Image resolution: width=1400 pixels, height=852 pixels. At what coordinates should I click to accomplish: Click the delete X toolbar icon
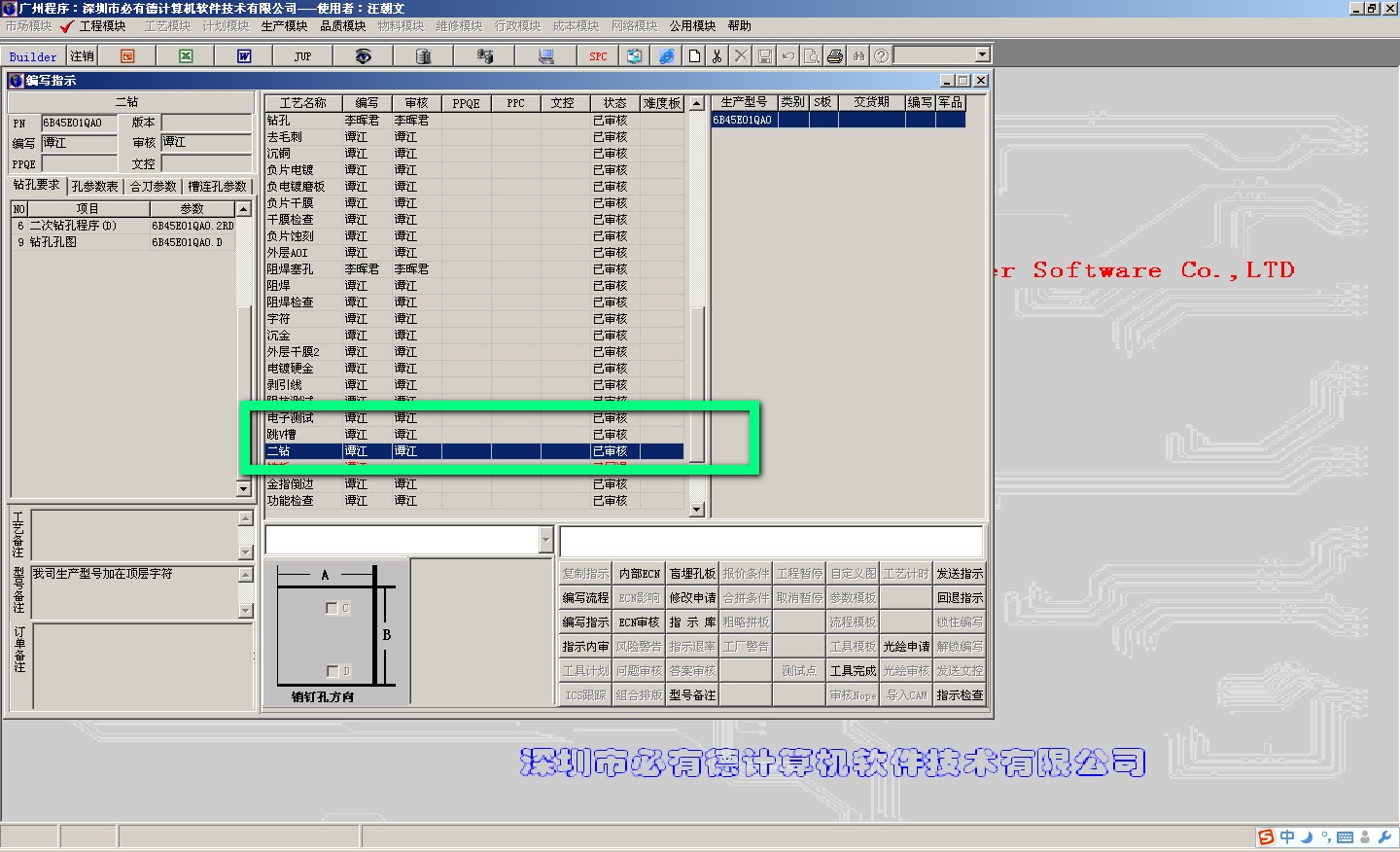741,56
